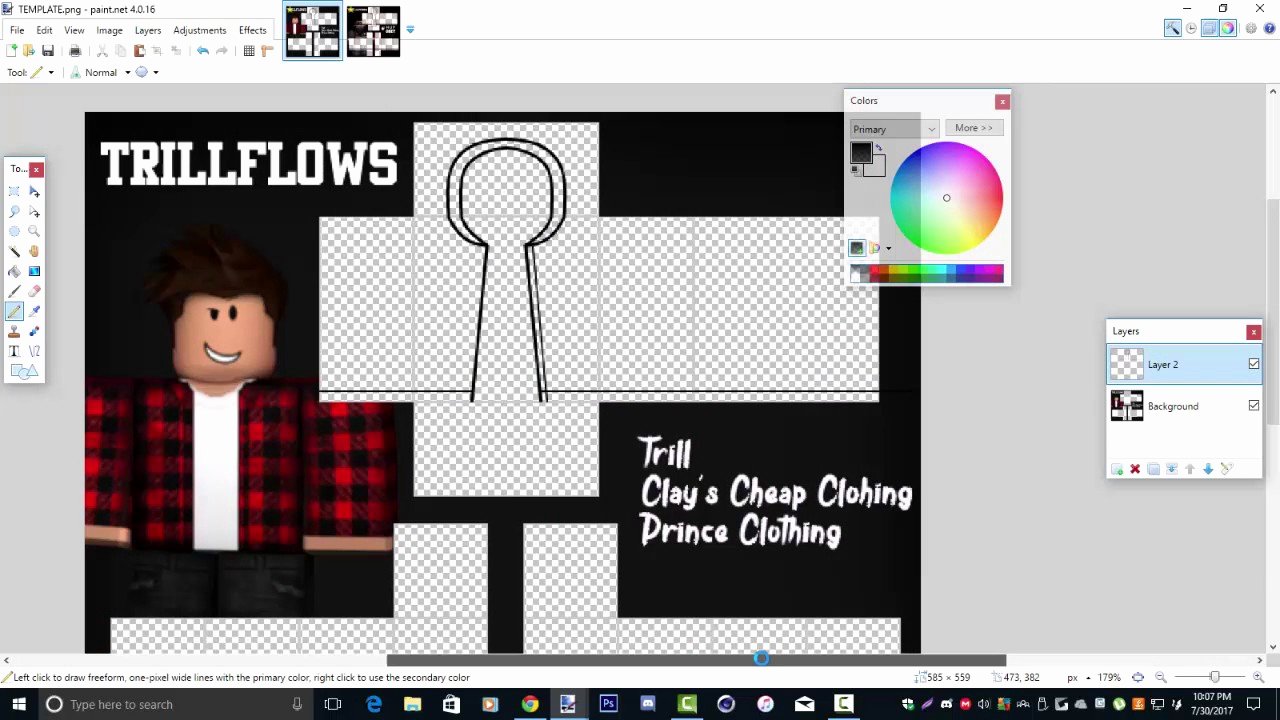1280x720 pixels.
Task: Toggle Background layer visibility checkbox
Action: 1253,405
